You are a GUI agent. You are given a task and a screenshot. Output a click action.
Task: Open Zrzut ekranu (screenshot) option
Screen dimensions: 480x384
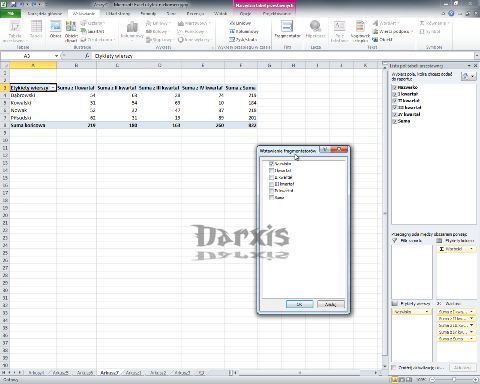click(x=98, y=40)
